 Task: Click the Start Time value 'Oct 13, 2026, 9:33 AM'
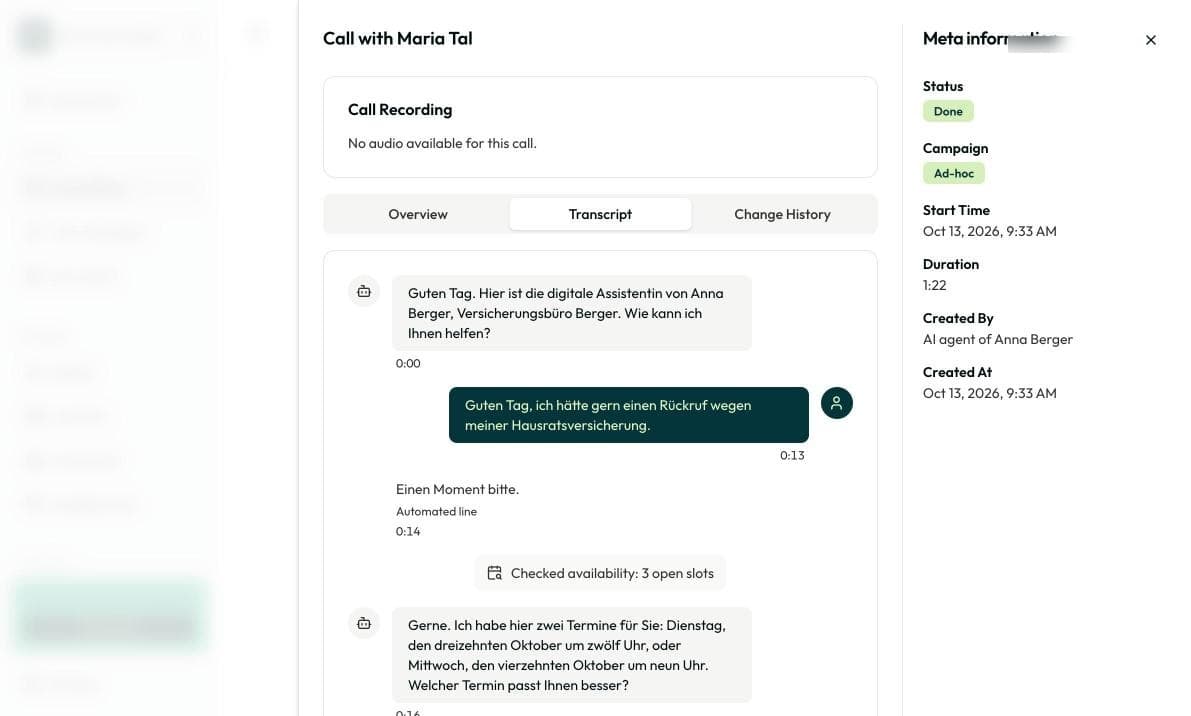990,232
